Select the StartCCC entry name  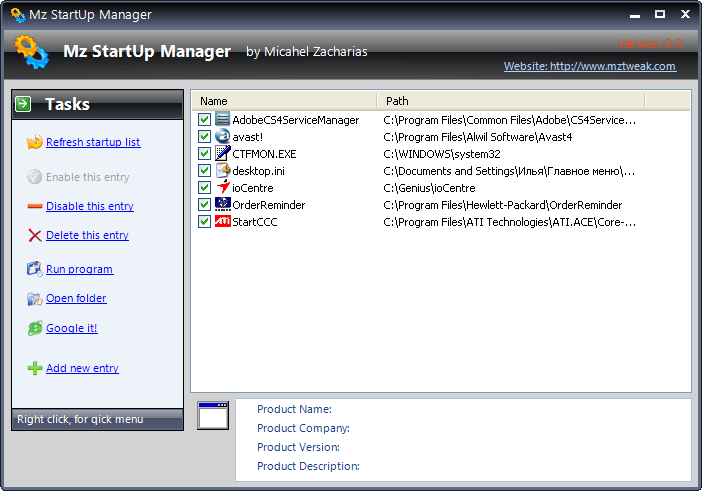point(255,222)
